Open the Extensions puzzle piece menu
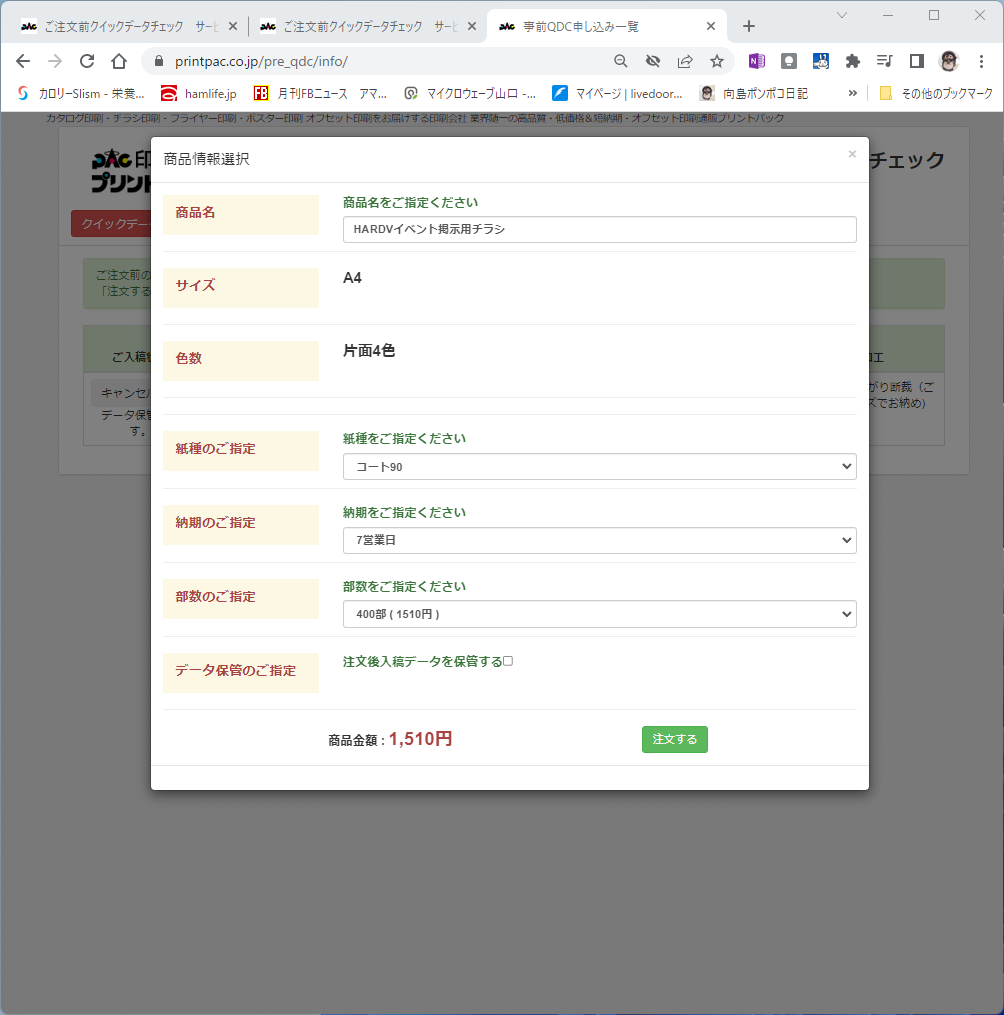1004x1015 pixels. tap(853, 61)
